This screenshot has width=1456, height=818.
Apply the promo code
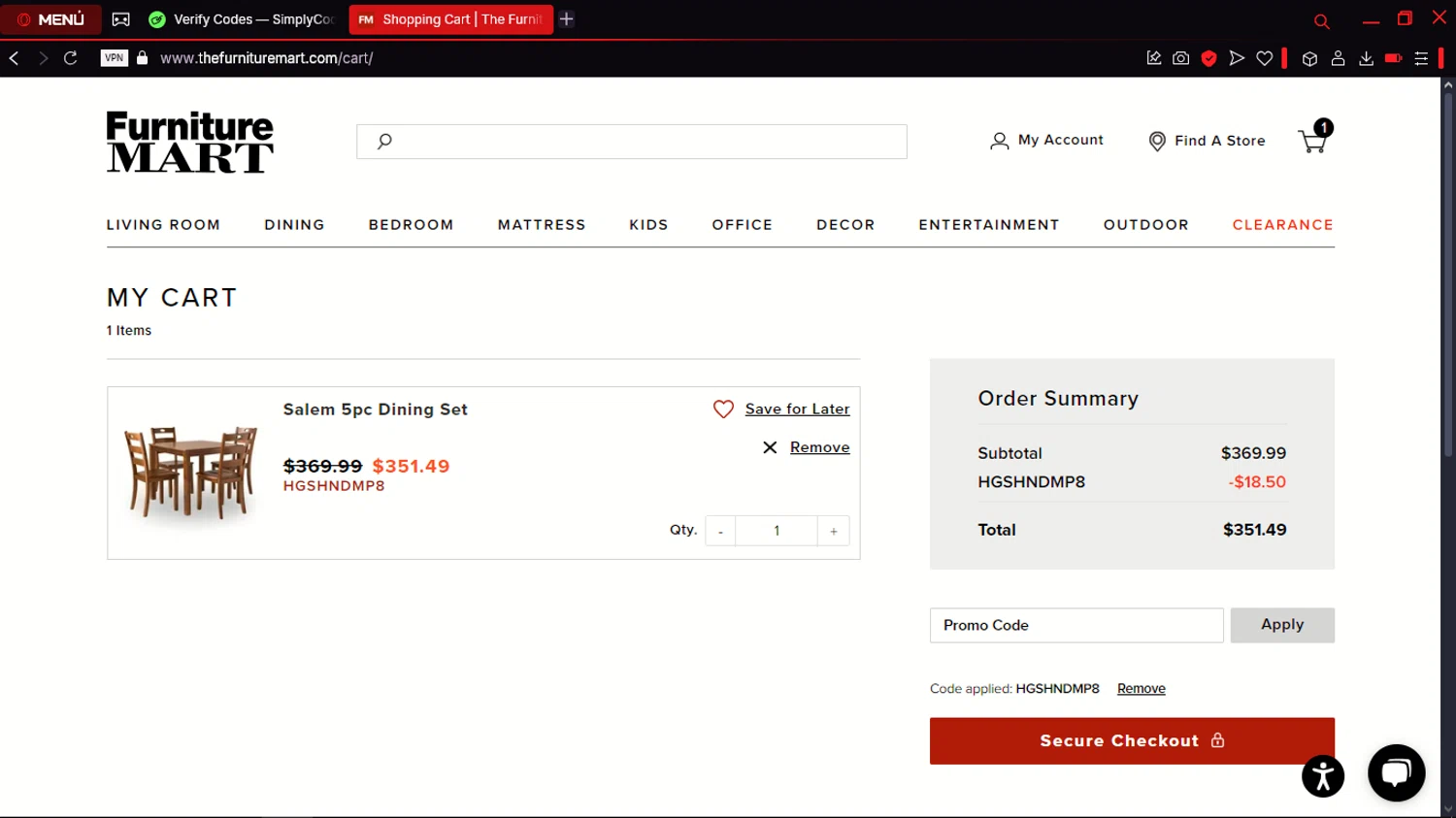[x=1282, y=625]
